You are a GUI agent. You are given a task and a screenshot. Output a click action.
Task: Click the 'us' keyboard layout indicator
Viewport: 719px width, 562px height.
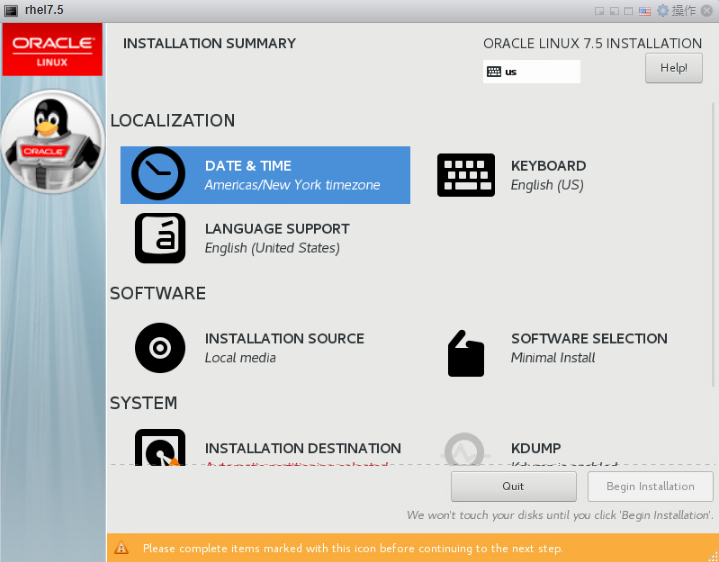coord(531,72)
